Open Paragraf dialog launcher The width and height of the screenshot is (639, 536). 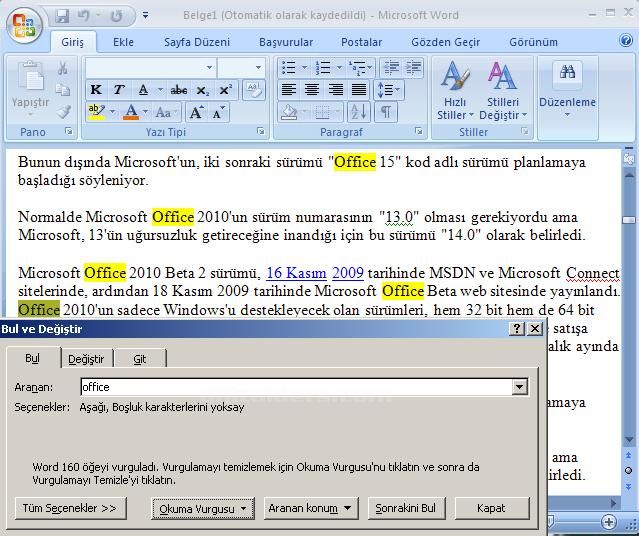[419, 131]
